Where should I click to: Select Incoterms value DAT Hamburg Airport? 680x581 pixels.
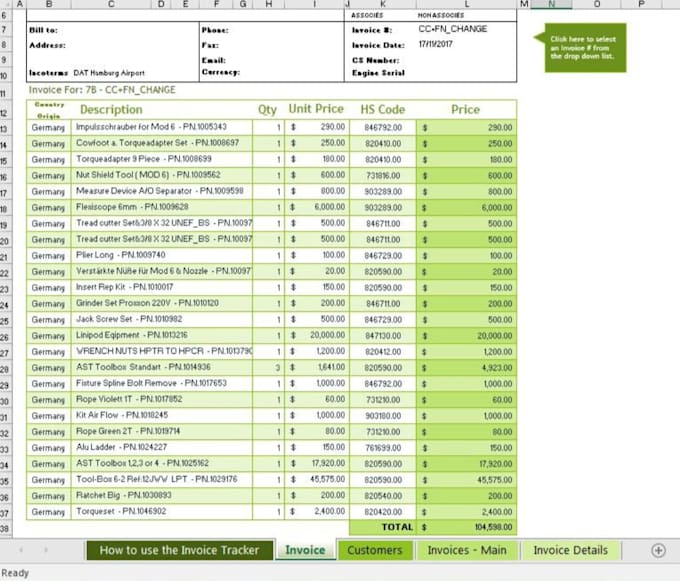109,73
